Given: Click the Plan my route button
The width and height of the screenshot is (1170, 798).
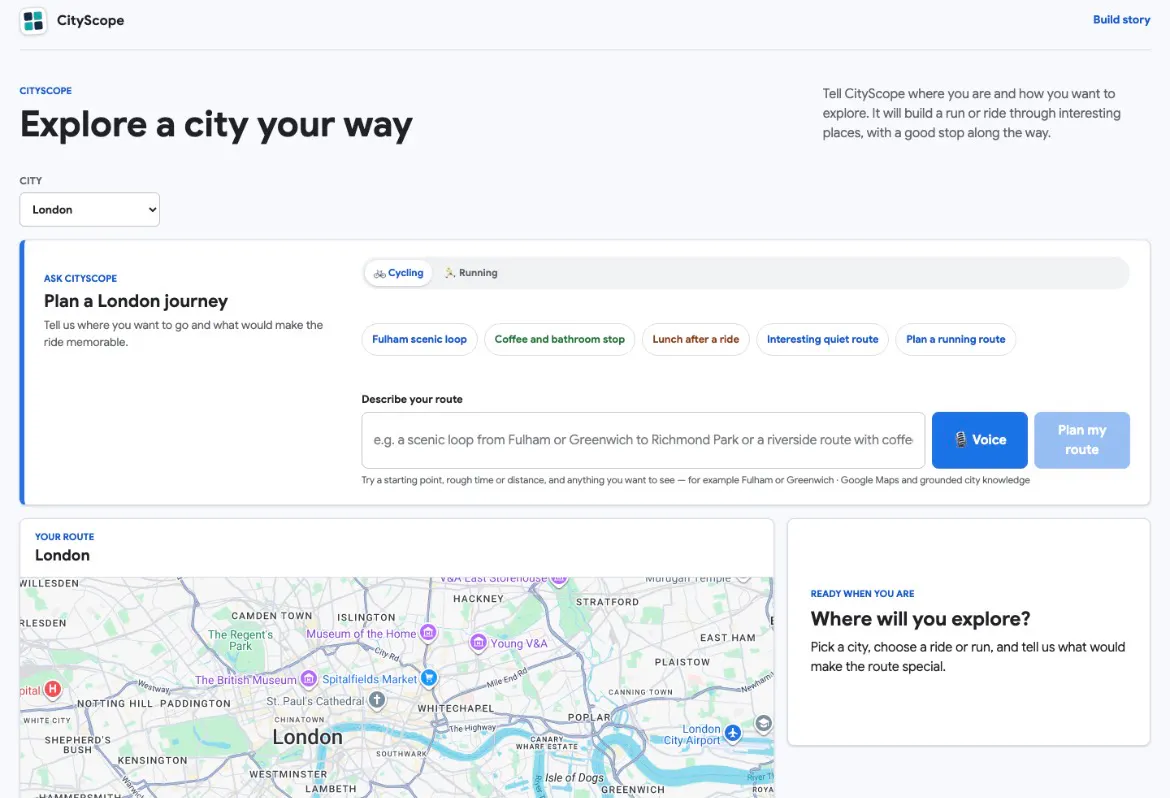Looking at the screenshot, I should coord(1082,440).
